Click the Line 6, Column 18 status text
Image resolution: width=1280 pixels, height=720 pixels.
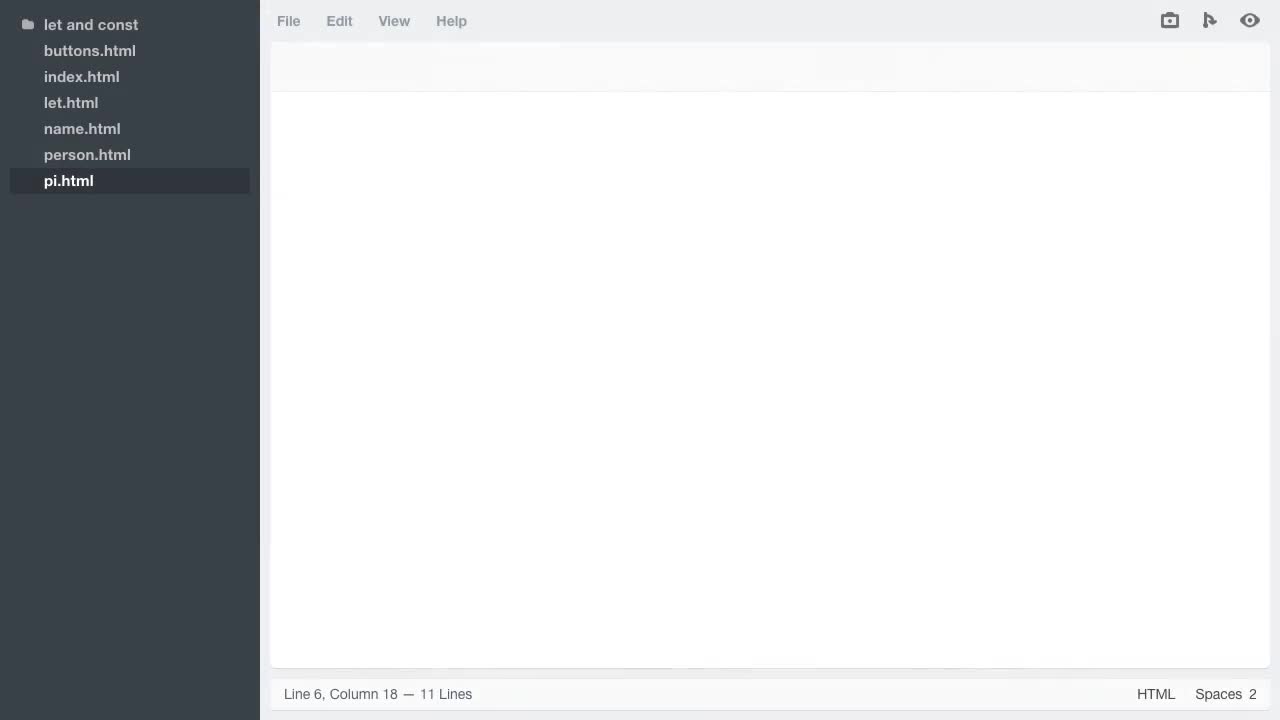pos(341,694)
